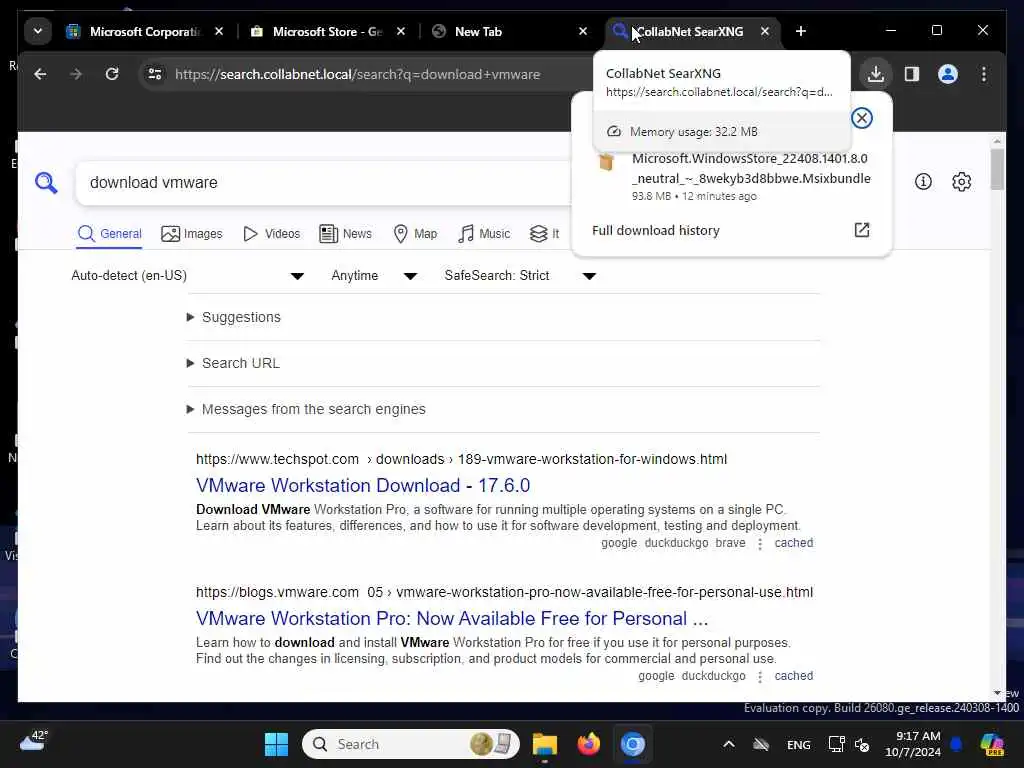Open the SafeSearch Strict dropdown
Image resolution: width=1024 pixels, height=768 pixels.
click(x=520, y=276)
